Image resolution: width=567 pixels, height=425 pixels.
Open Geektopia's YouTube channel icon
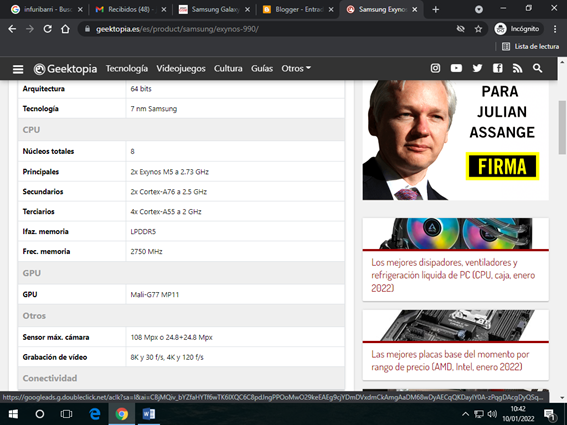[456, 68]
